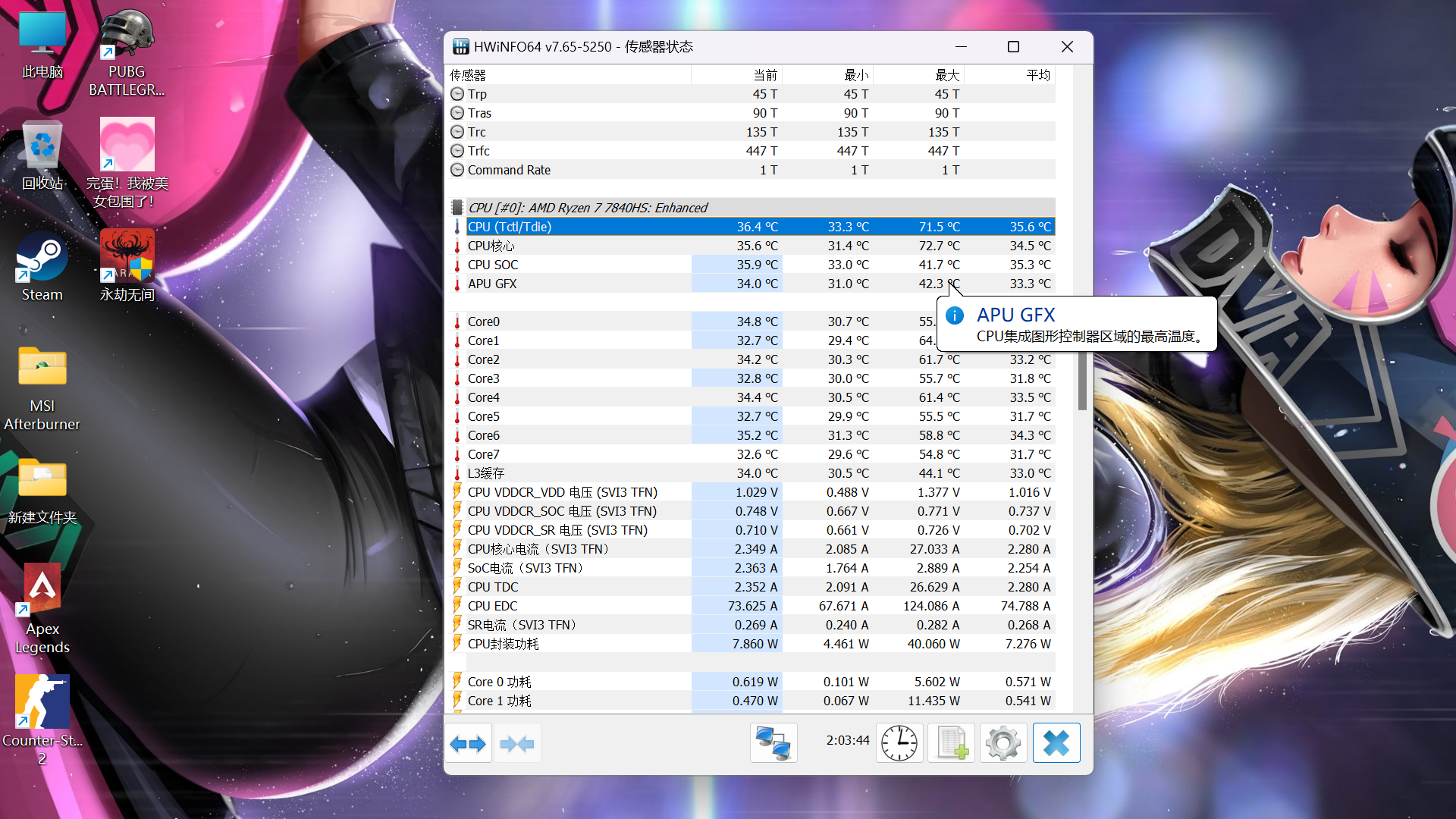Select CPU VDDCR_SOC 电压 row
The height and width of the screenshot is (819, 1456).
[752, 511]
